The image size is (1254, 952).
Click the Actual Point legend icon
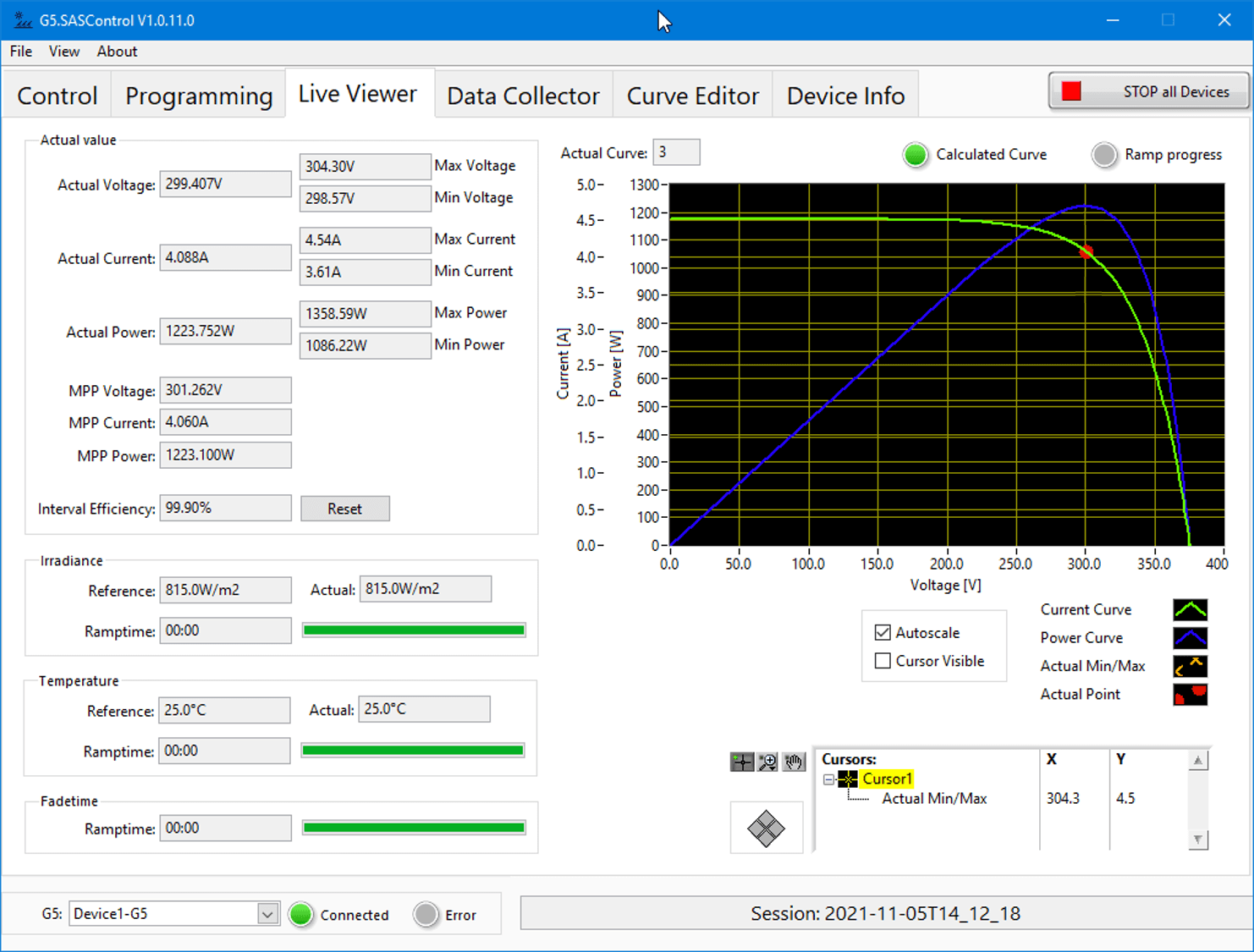[x=1190, y=695]
